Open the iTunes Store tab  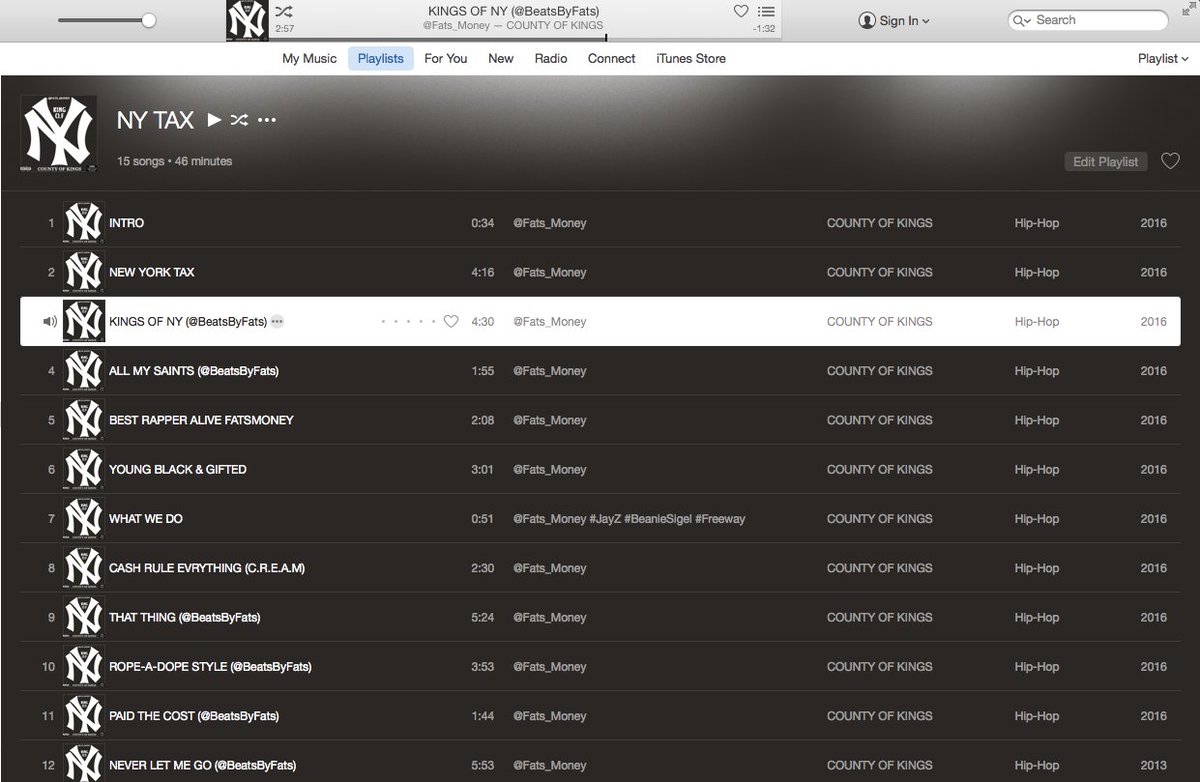tap(691, 58)
